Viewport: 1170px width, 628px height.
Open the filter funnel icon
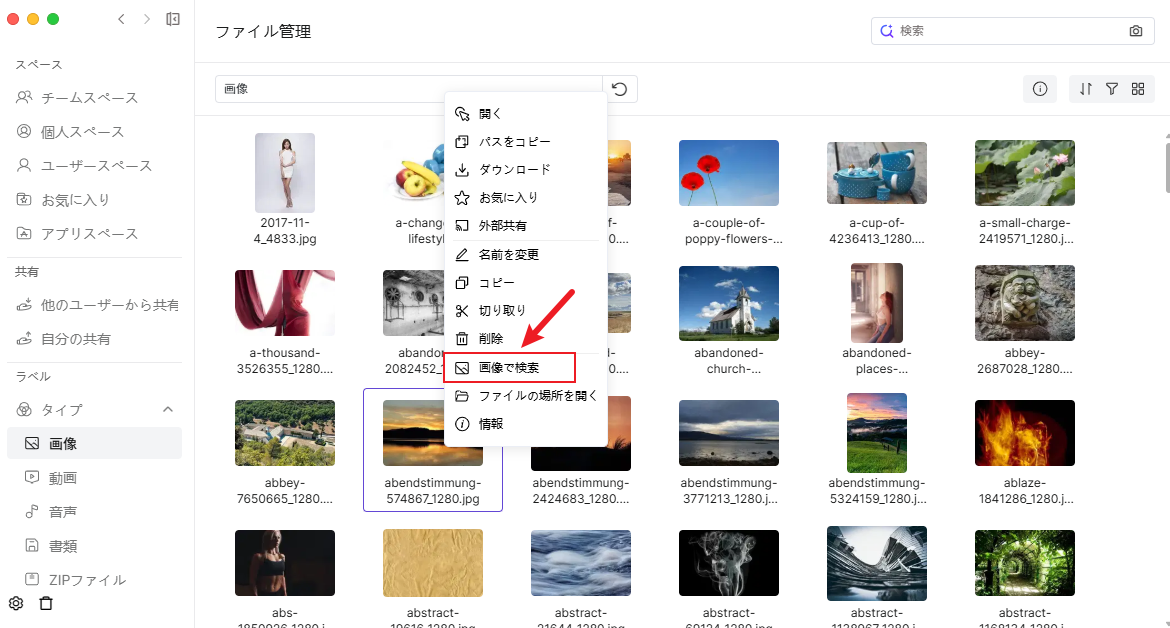(x=1112, y=89)
